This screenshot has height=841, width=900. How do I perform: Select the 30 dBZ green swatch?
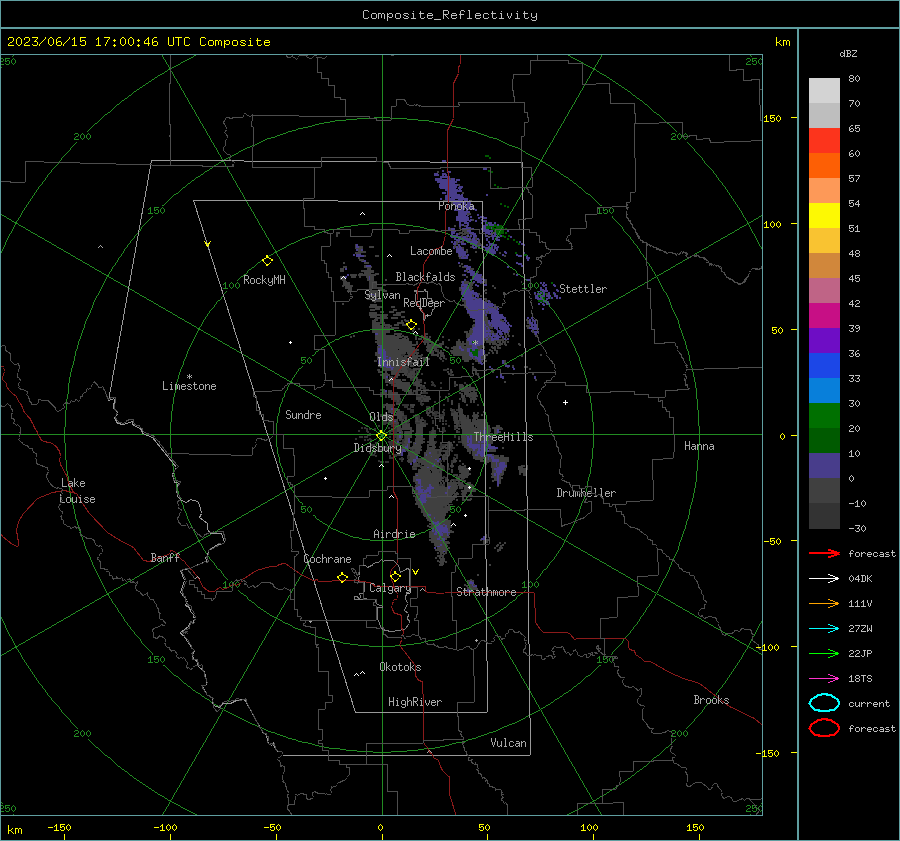click(x=824, y=415)
